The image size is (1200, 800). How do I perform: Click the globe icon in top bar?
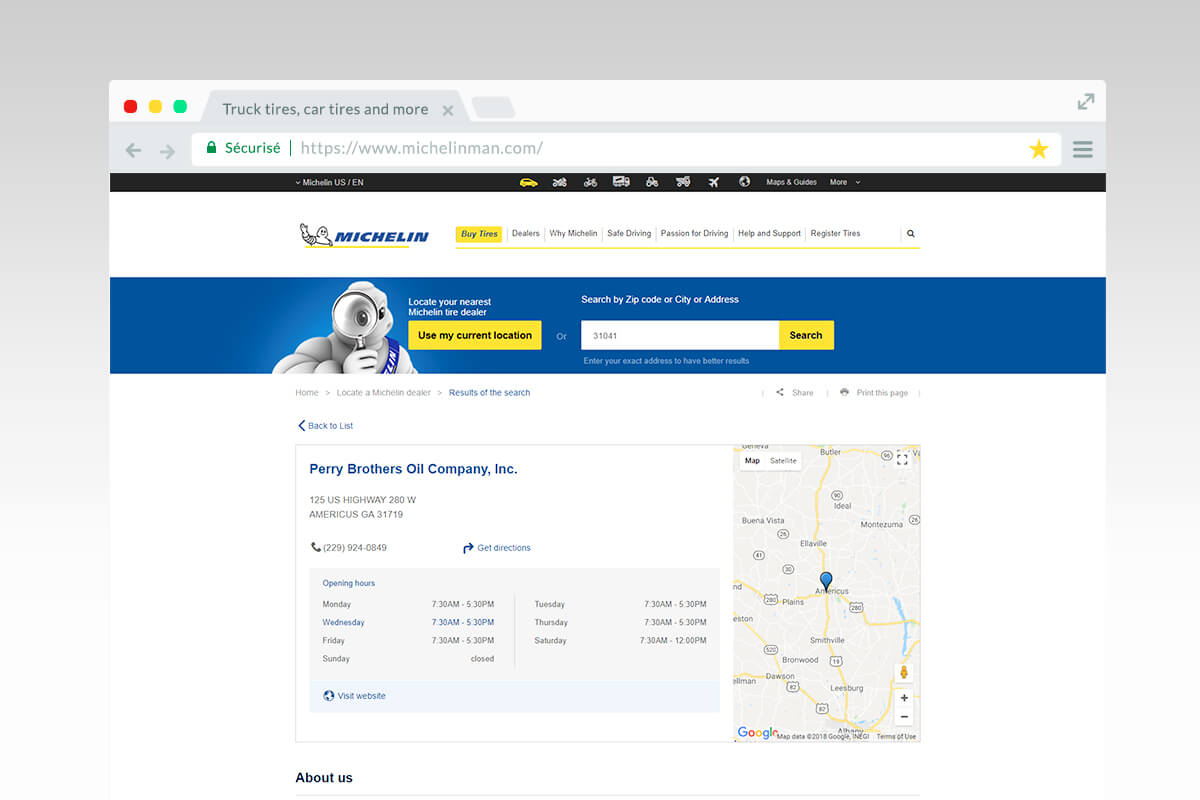[x=744, y=182]
